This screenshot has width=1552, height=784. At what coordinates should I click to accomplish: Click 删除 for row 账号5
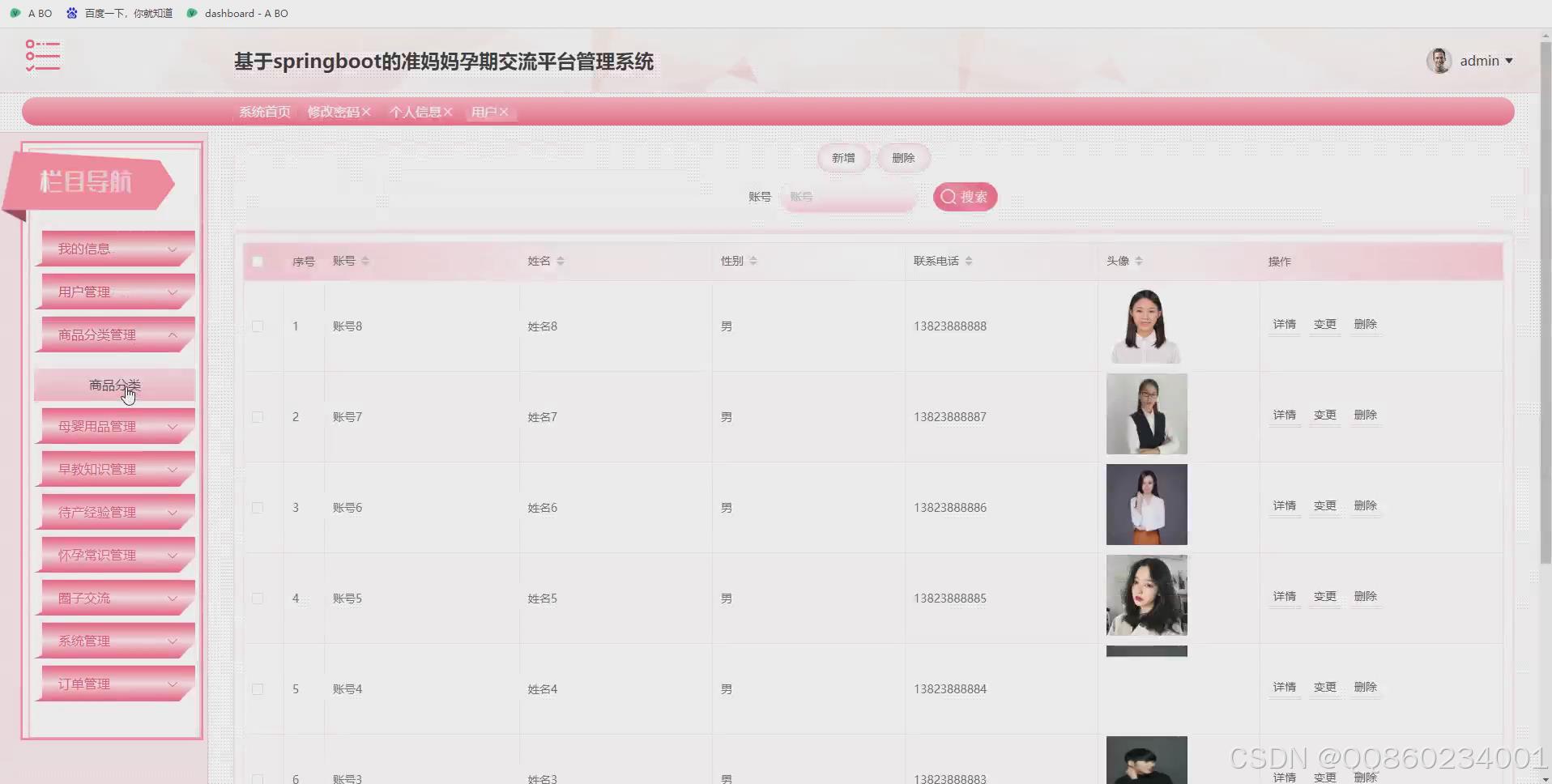coord(1366,597)
